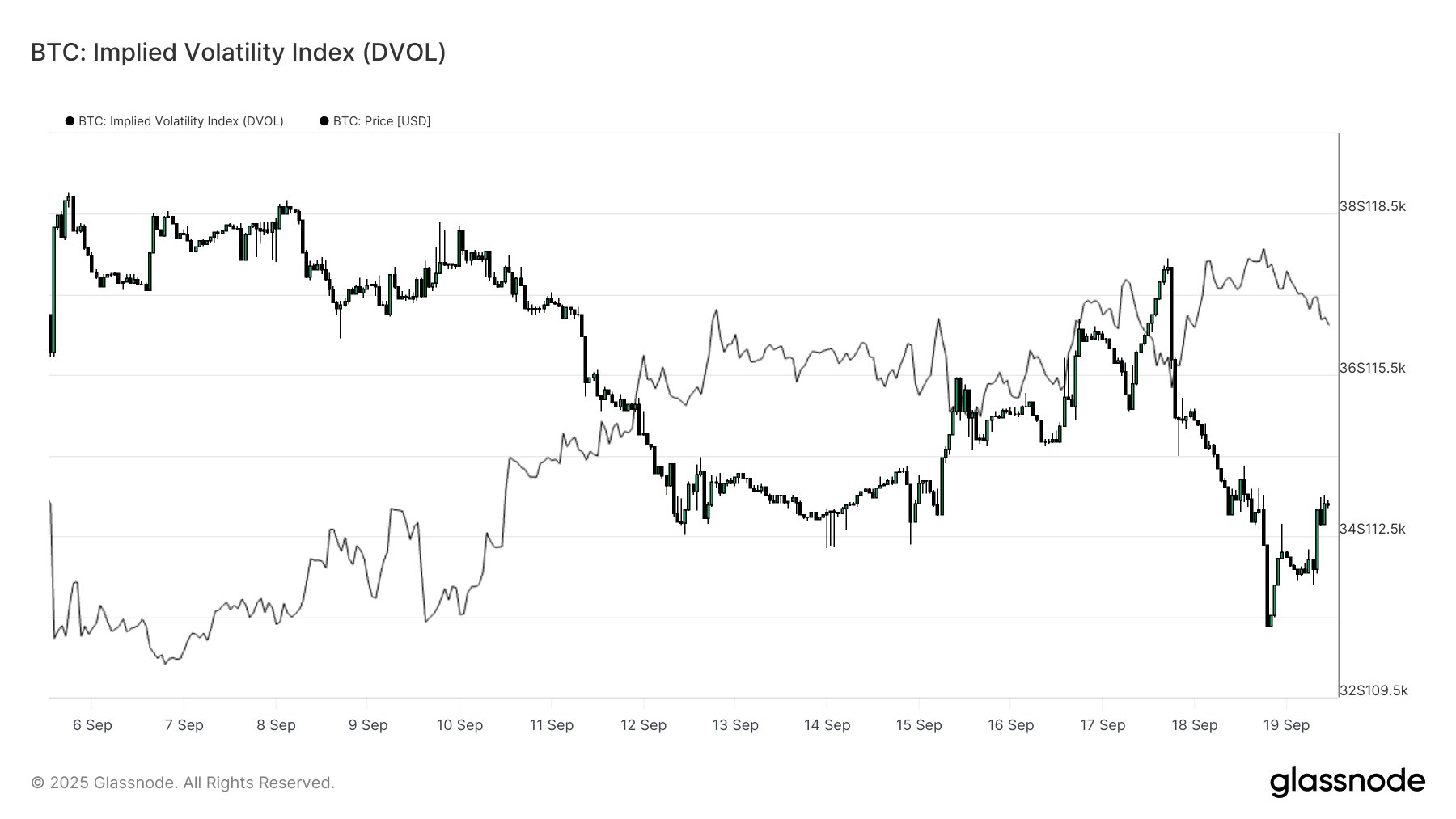Select the 6 Sep date label

coord(92,725)
